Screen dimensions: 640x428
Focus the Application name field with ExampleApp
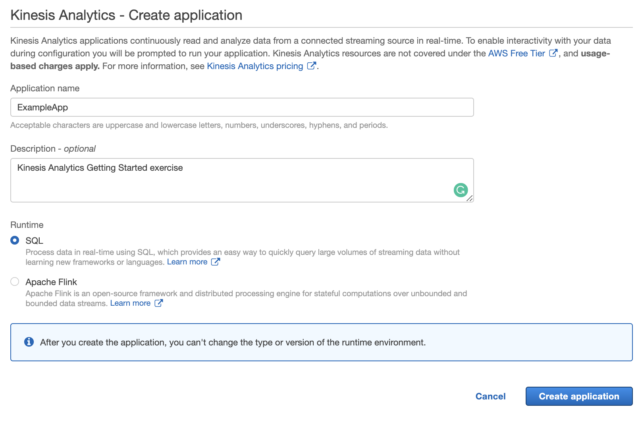[x=242, y=107]
